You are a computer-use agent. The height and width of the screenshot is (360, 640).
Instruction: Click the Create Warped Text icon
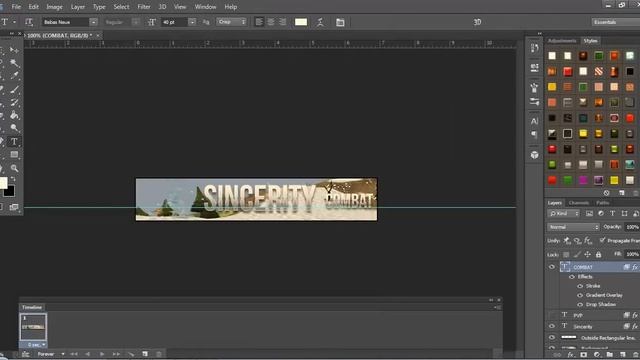[x=320, y=22]
